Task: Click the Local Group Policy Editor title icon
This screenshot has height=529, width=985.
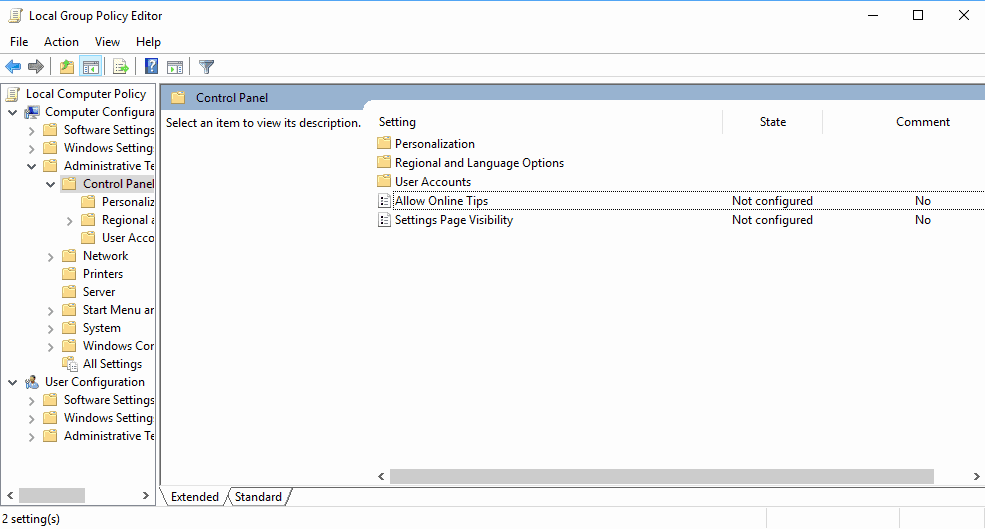Action: [x=15, y=15]
